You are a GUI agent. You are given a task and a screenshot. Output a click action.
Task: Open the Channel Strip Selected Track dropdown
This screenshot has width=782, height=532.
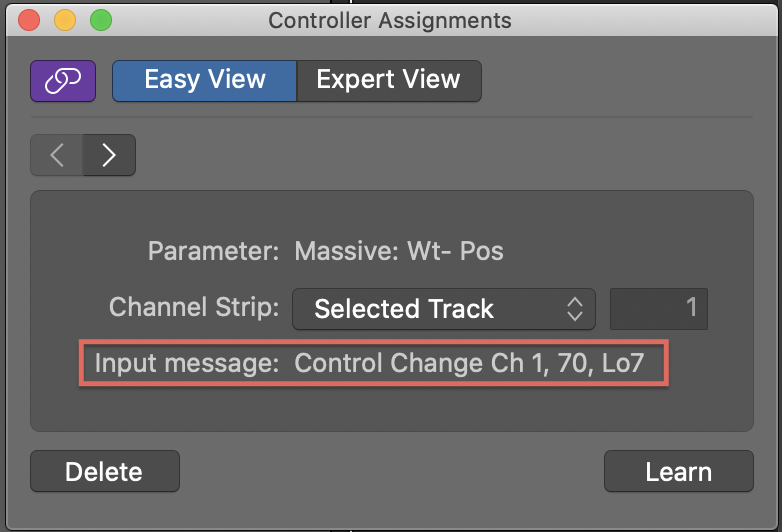coord(444,309)
